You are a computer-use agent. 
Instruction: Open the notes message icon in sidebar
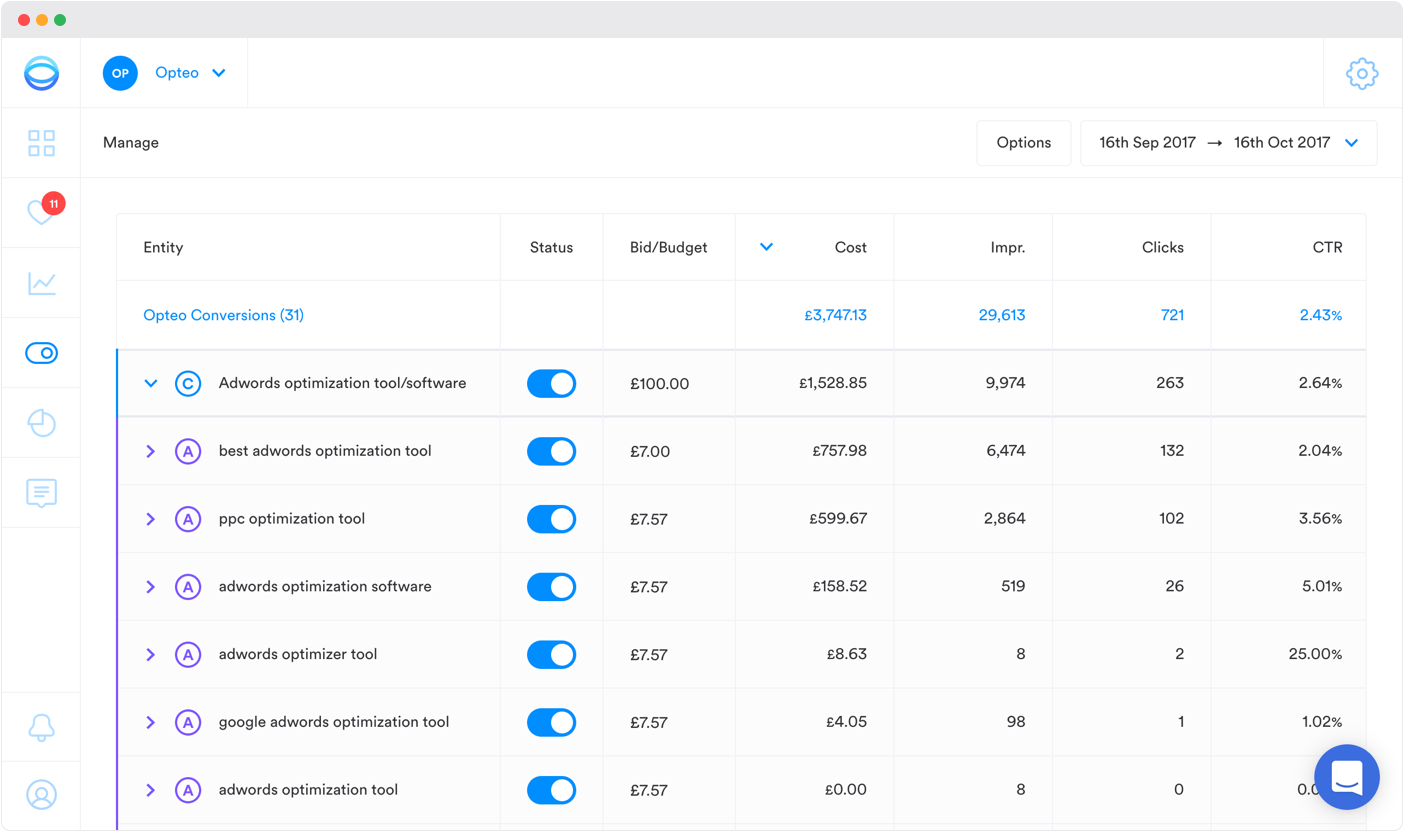42,493
